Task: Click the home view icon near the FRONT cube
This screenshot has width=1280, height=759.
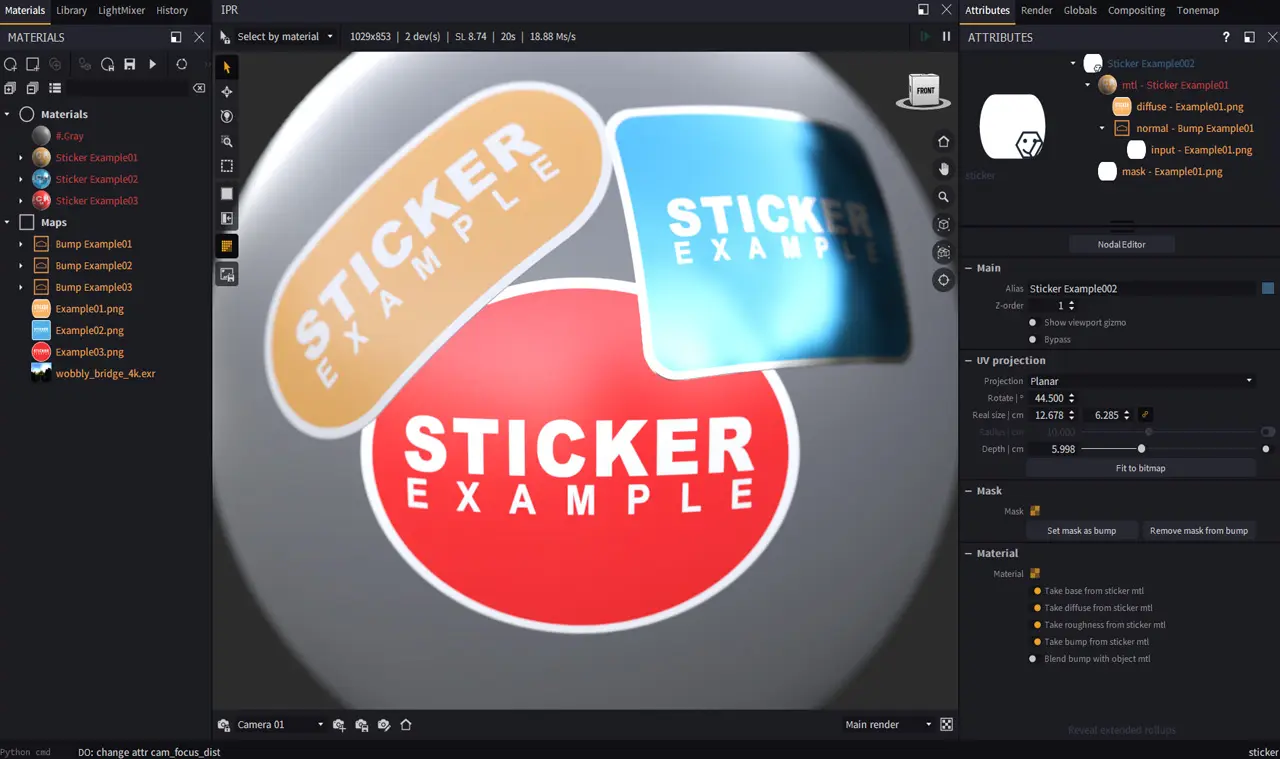Action: 943,142
